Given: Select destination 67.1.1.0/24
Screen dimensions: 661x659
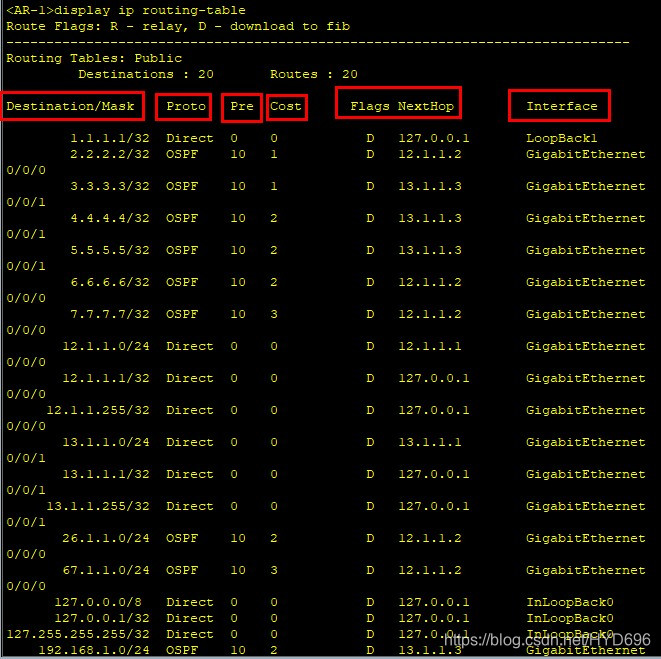Looking at the screenshot, I should [x=106, y=570].
